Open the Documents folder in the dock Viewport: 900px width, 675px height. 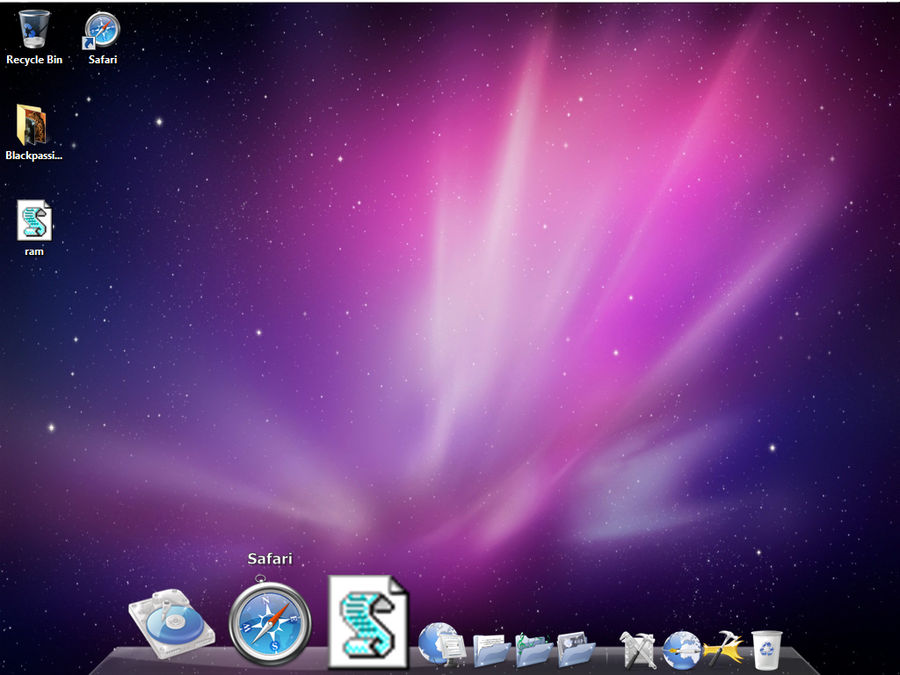(x=491, y=649)
